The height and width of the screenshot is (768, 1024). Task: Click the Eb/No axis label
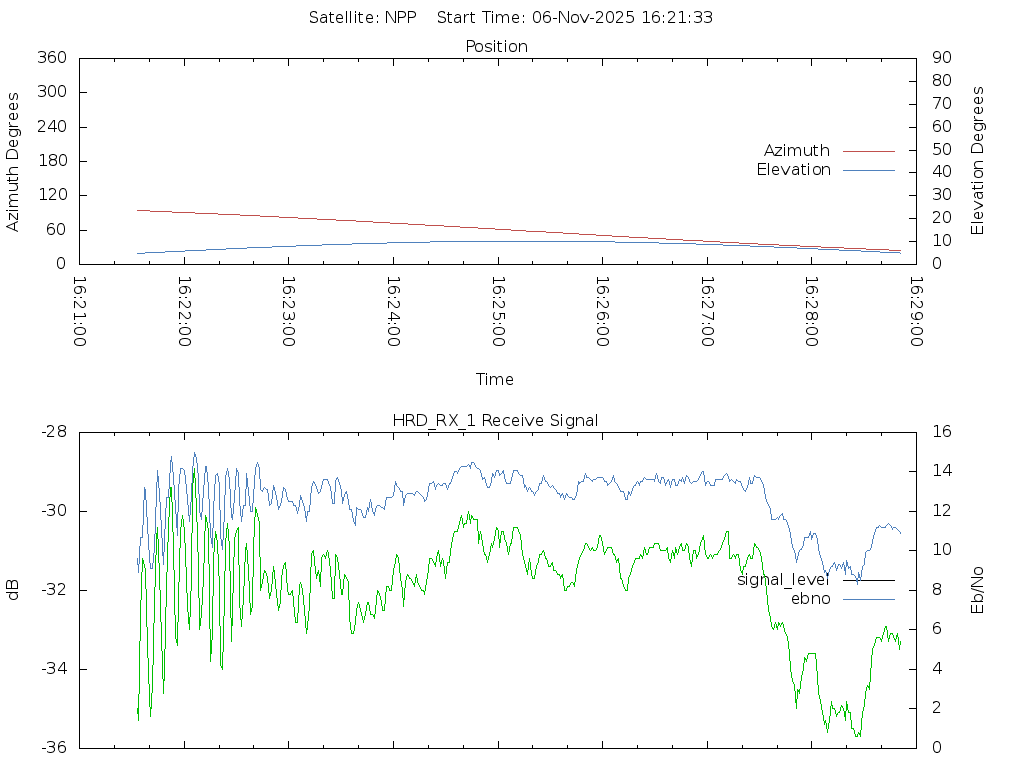(x=978, y=589)
